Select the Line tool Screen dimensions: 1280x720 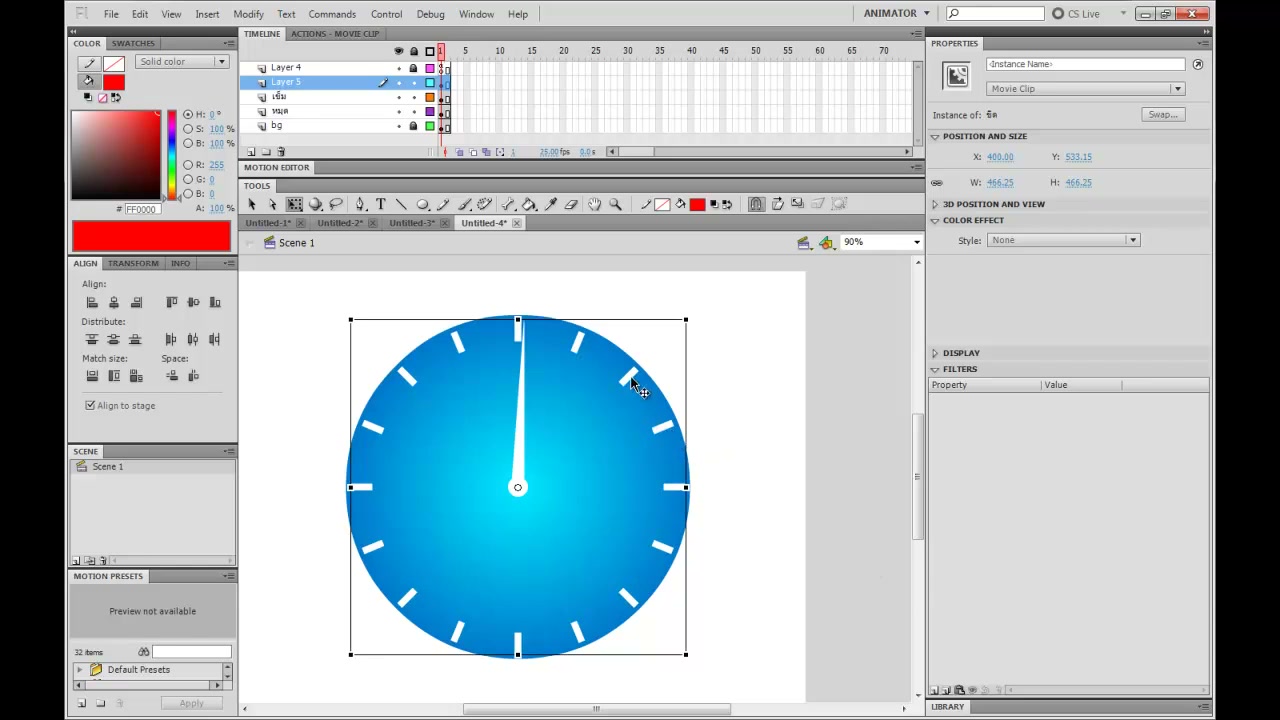(x=401, y=204)
